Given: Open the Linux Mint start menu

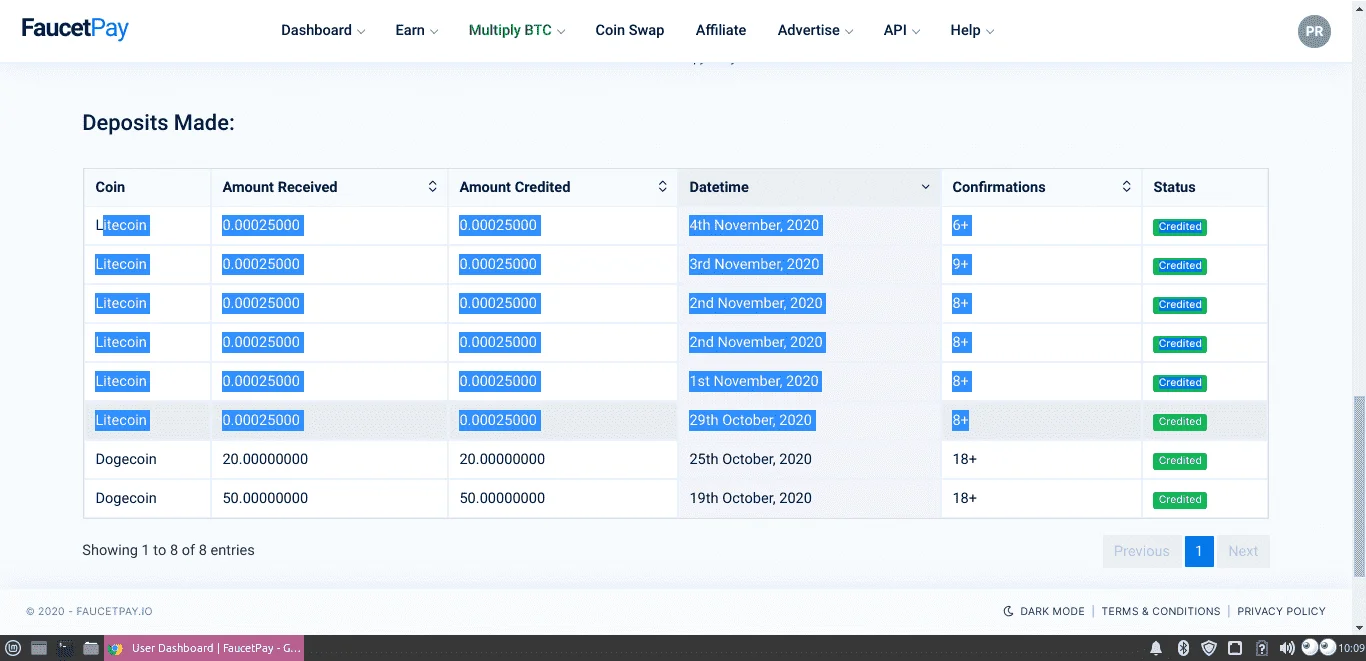Looking at the screenshot, I should coord(13,648).
